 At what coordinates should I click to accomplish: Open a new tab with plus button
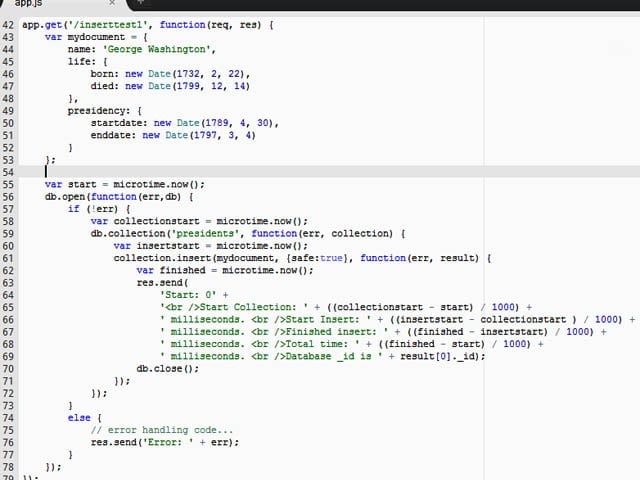(140, 2)
